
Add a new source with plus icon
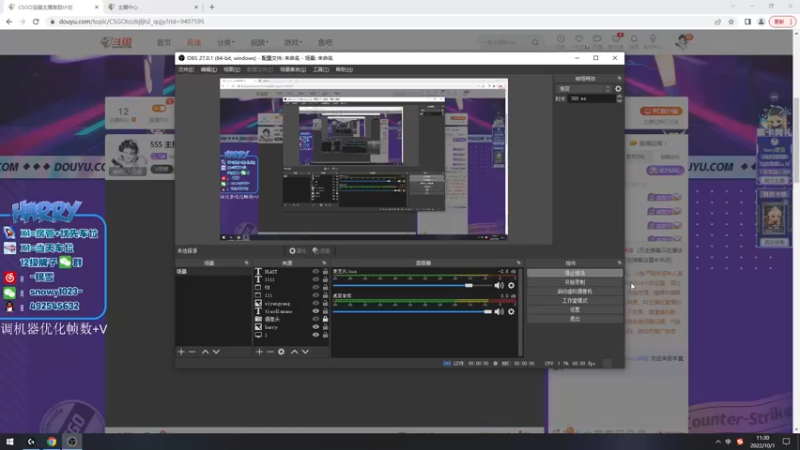[x=259, y=352]
